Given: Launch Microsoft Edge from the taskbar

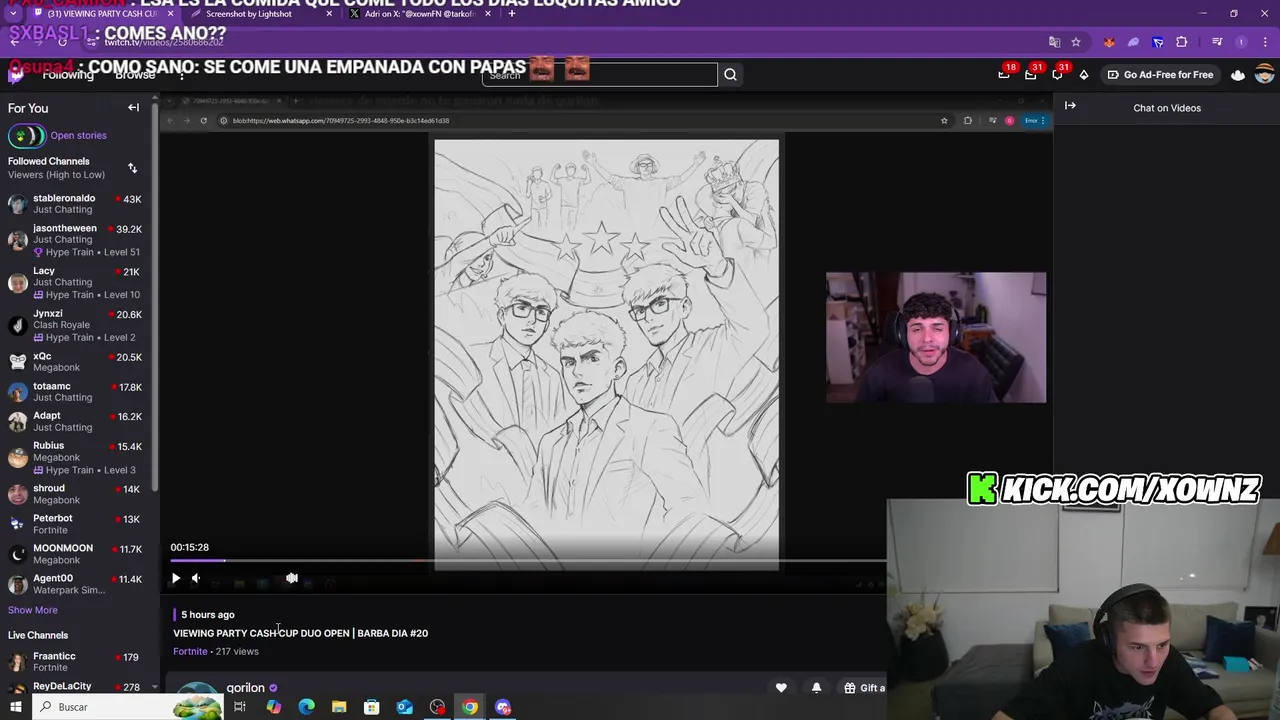Looking at the screenshot, I should [306, 707].
